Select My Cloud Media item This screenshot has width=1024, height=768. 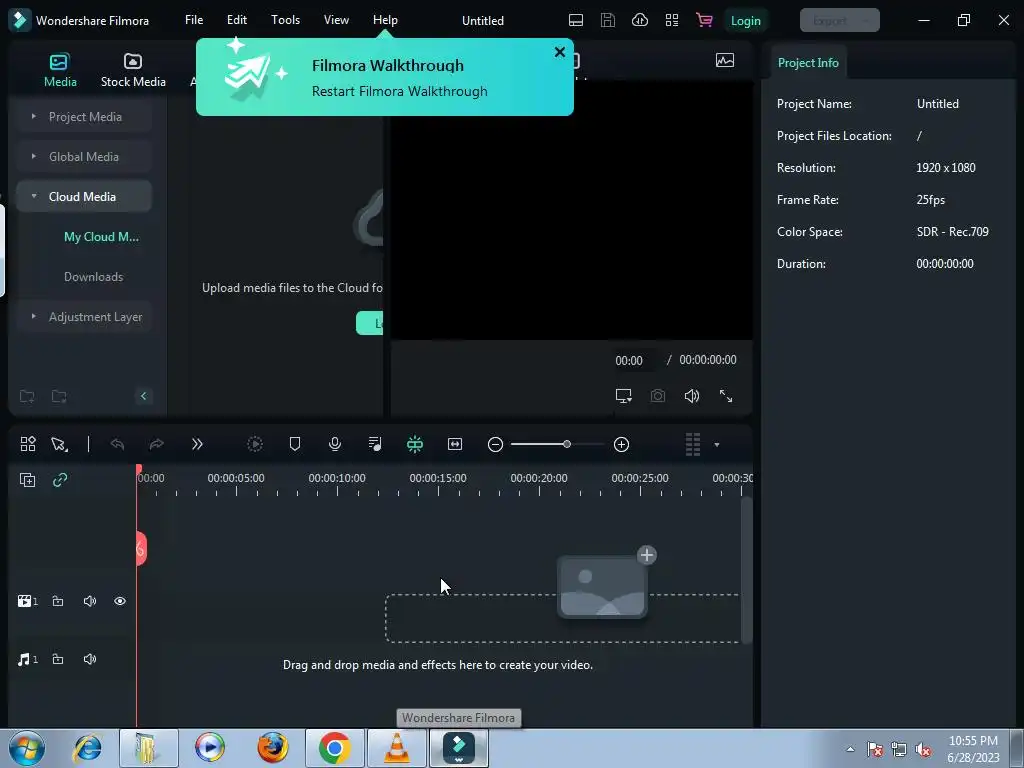[101, 237]
